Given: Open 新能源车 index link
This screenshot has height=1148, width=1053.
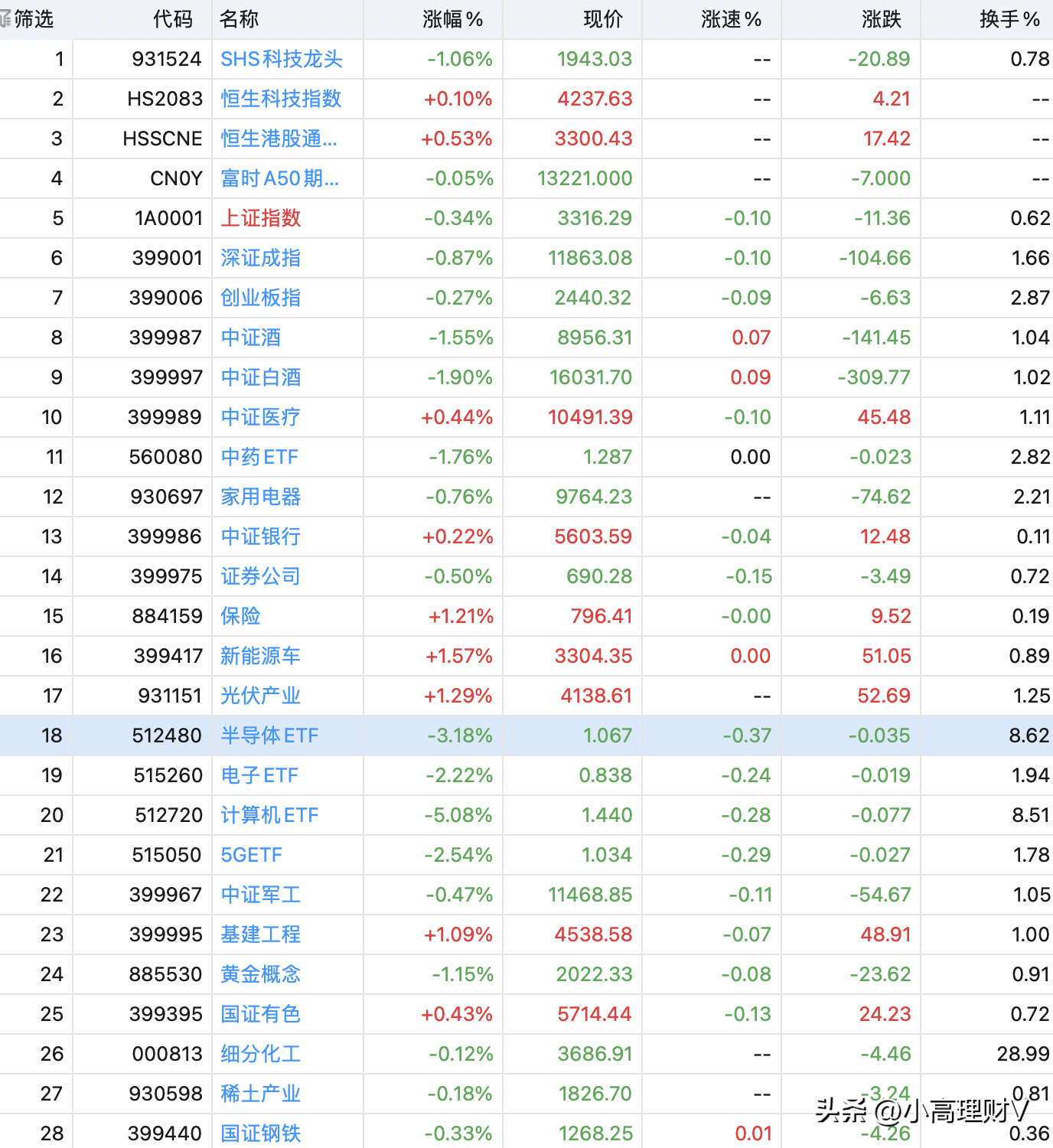Looking at the screenshot, I should click(x=261, y=656).
